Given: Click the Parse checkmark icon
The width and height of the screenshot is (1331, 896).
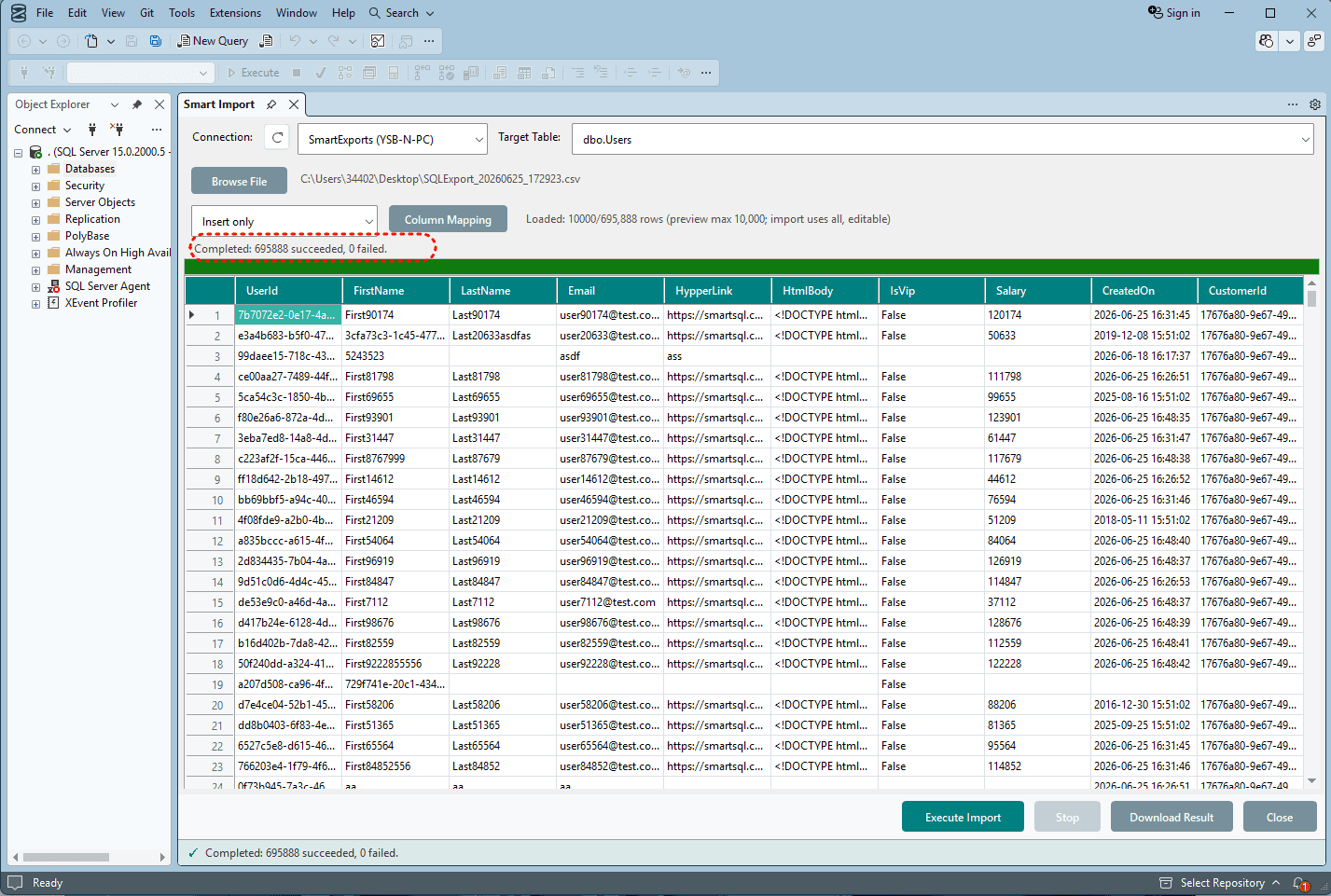Looking at the screenshot, I should click(x=321, y=73).
